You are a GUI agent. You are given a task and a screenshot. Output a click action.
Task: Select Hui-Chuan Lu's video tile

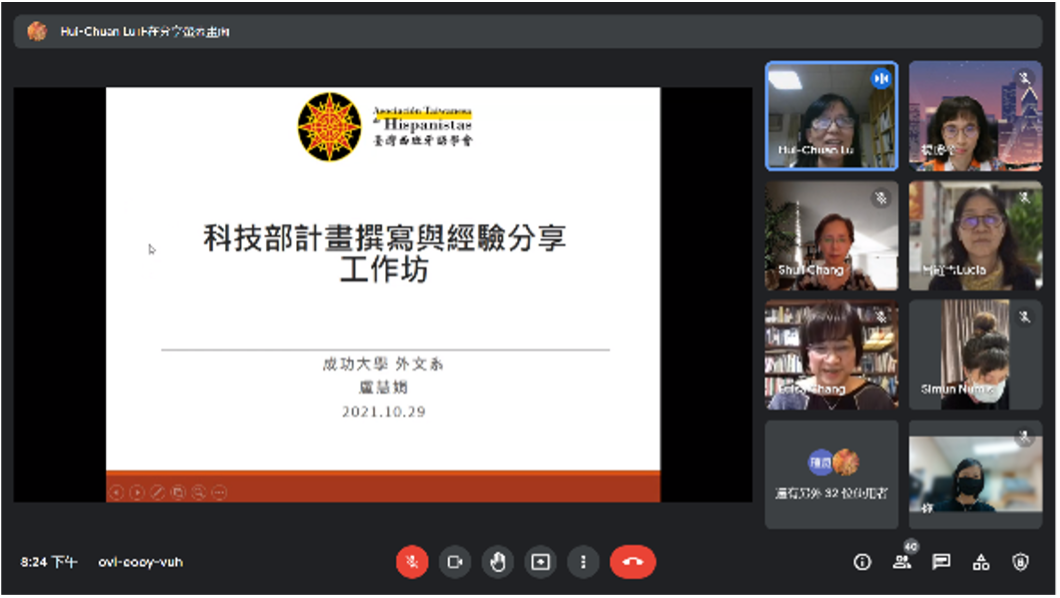pyautogui.click(x=832, y=116)
